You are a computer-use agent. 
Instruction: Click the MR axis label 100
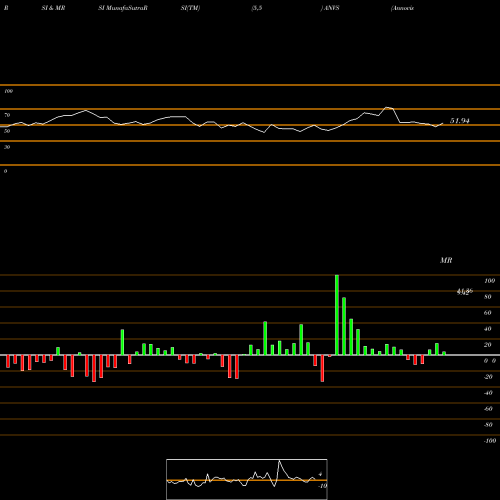489,281
